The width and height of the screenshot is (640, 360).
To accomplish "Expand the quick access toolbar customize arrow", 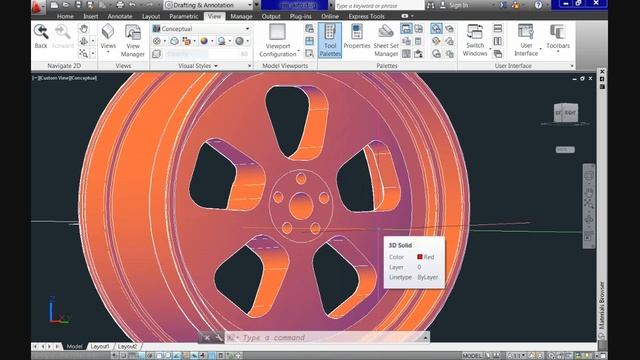I will coord(257,5).
